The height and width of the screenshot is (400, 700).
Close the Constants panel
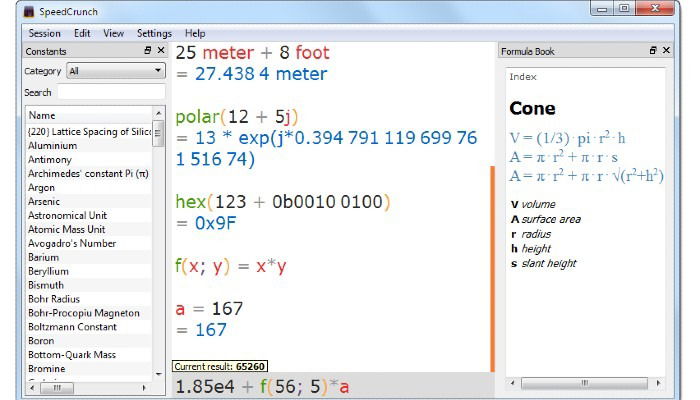tap(161, 50)
